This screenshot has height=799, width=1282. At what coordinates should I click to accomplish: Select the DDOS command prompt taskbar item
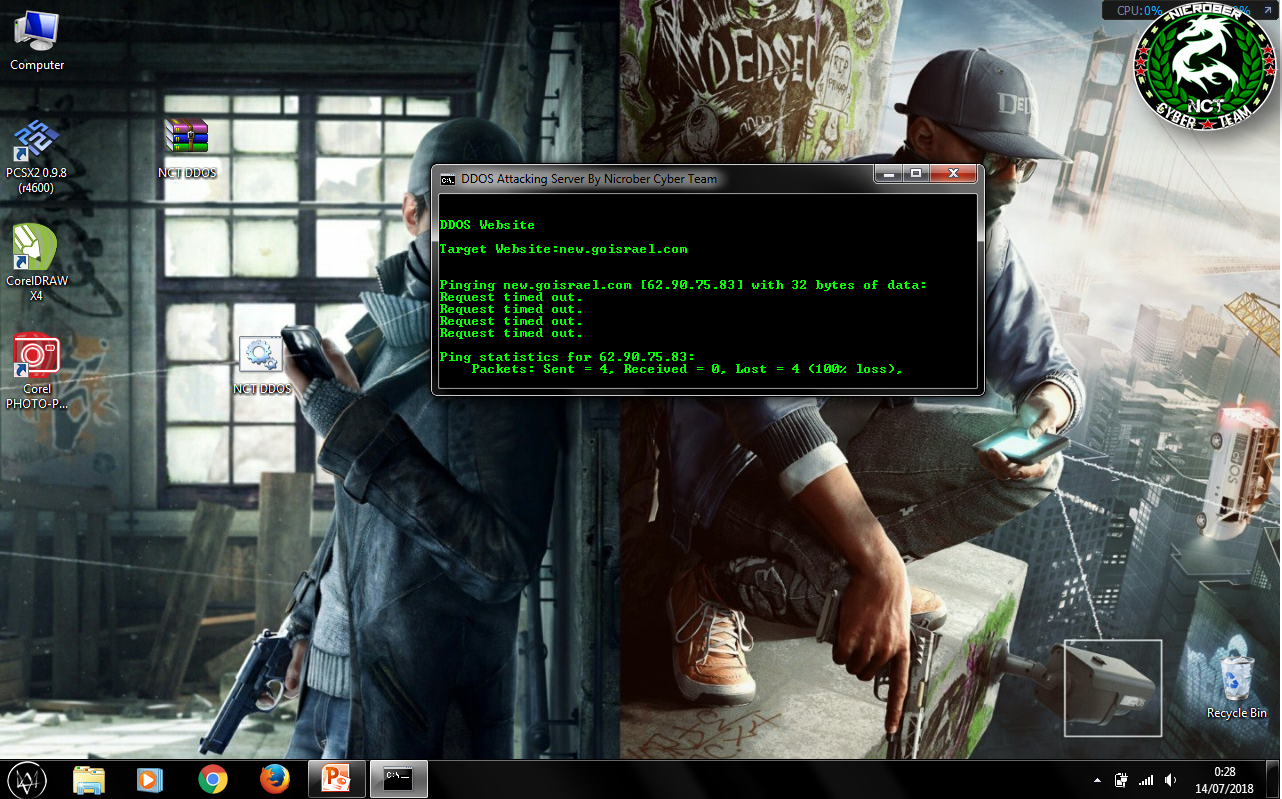pyautogui.click(x=398, y=779)
